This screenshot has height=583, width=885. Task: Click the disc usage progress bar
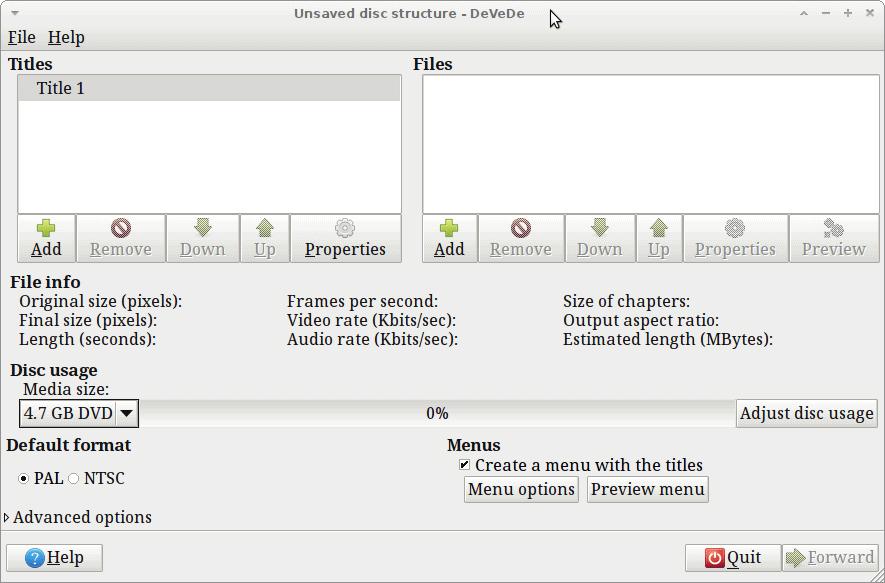click(x=436, y=412)
